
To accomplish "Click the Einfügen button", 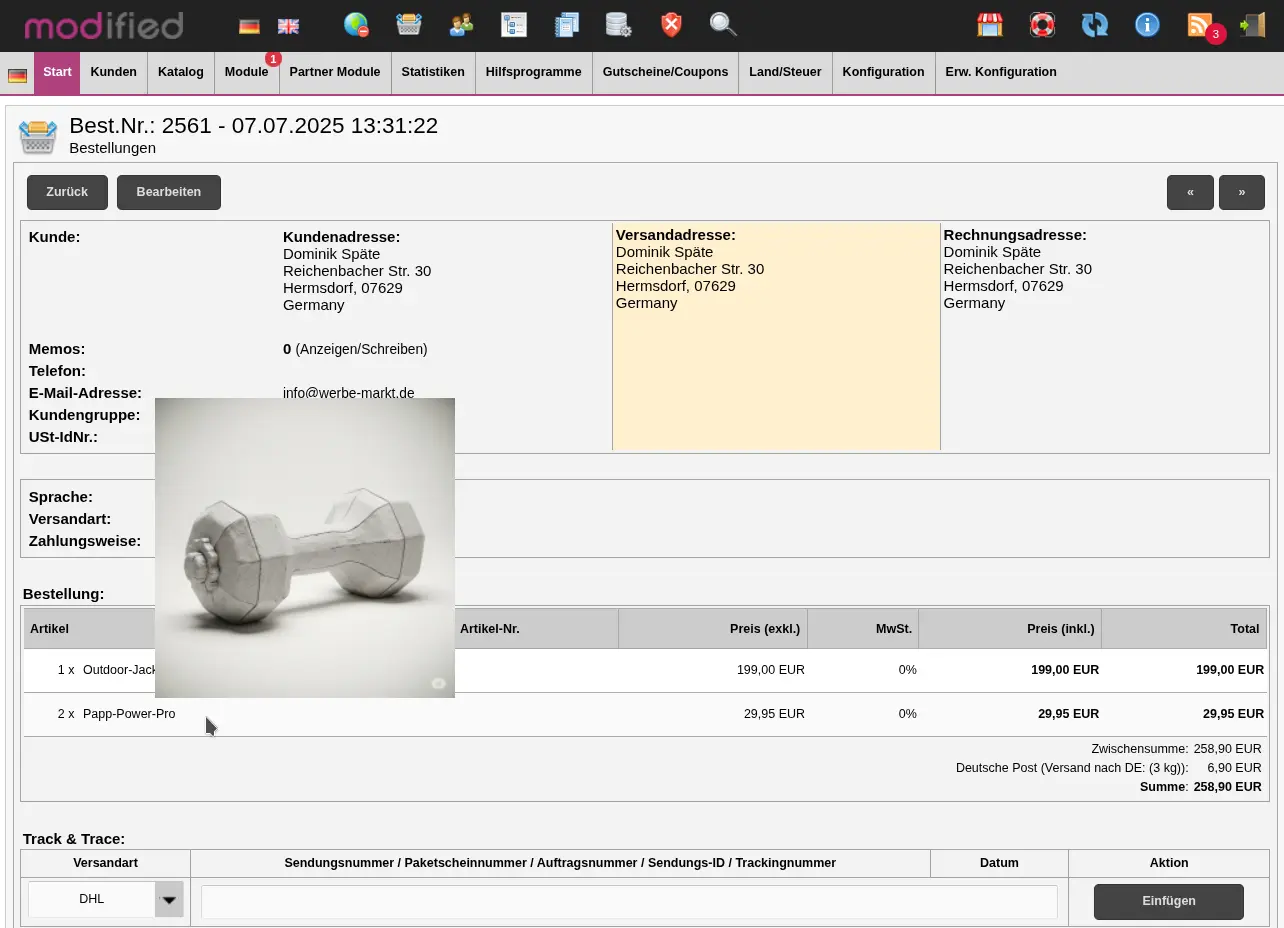I will 1168,901.
